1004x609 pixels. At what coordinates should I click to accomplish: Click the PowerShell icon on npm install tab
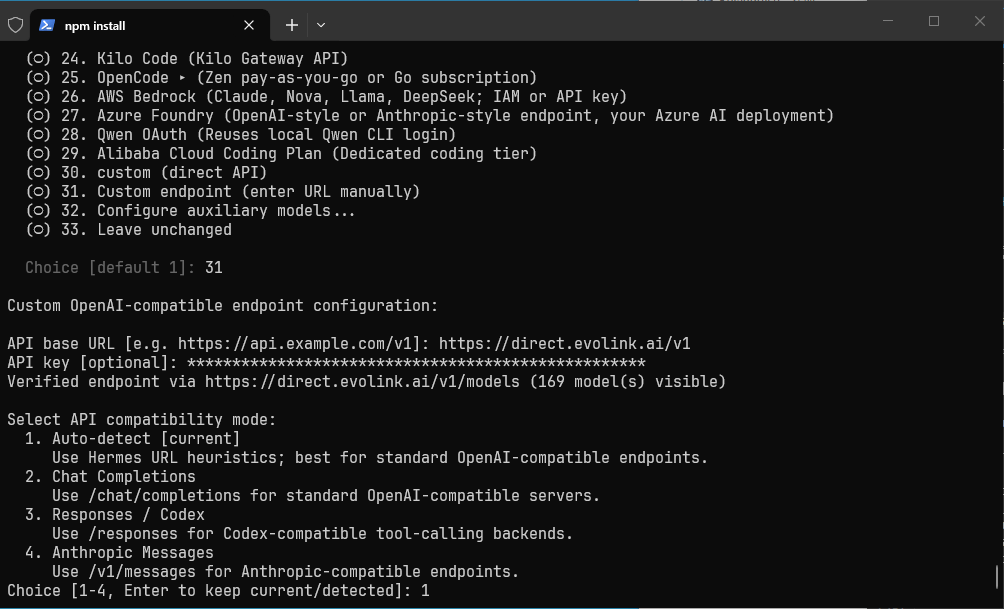[47, 25]
